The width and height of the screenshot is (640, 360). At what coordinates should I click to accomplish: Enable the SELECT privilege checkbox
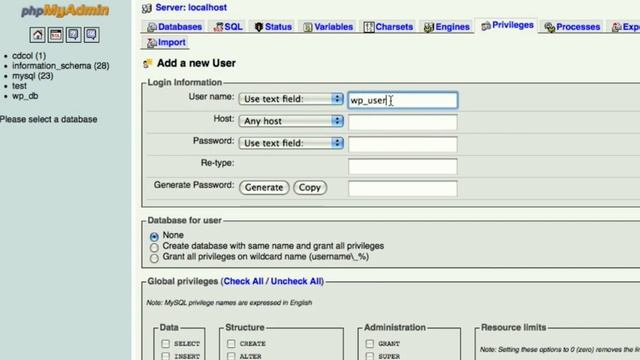(x=165, y=344)
